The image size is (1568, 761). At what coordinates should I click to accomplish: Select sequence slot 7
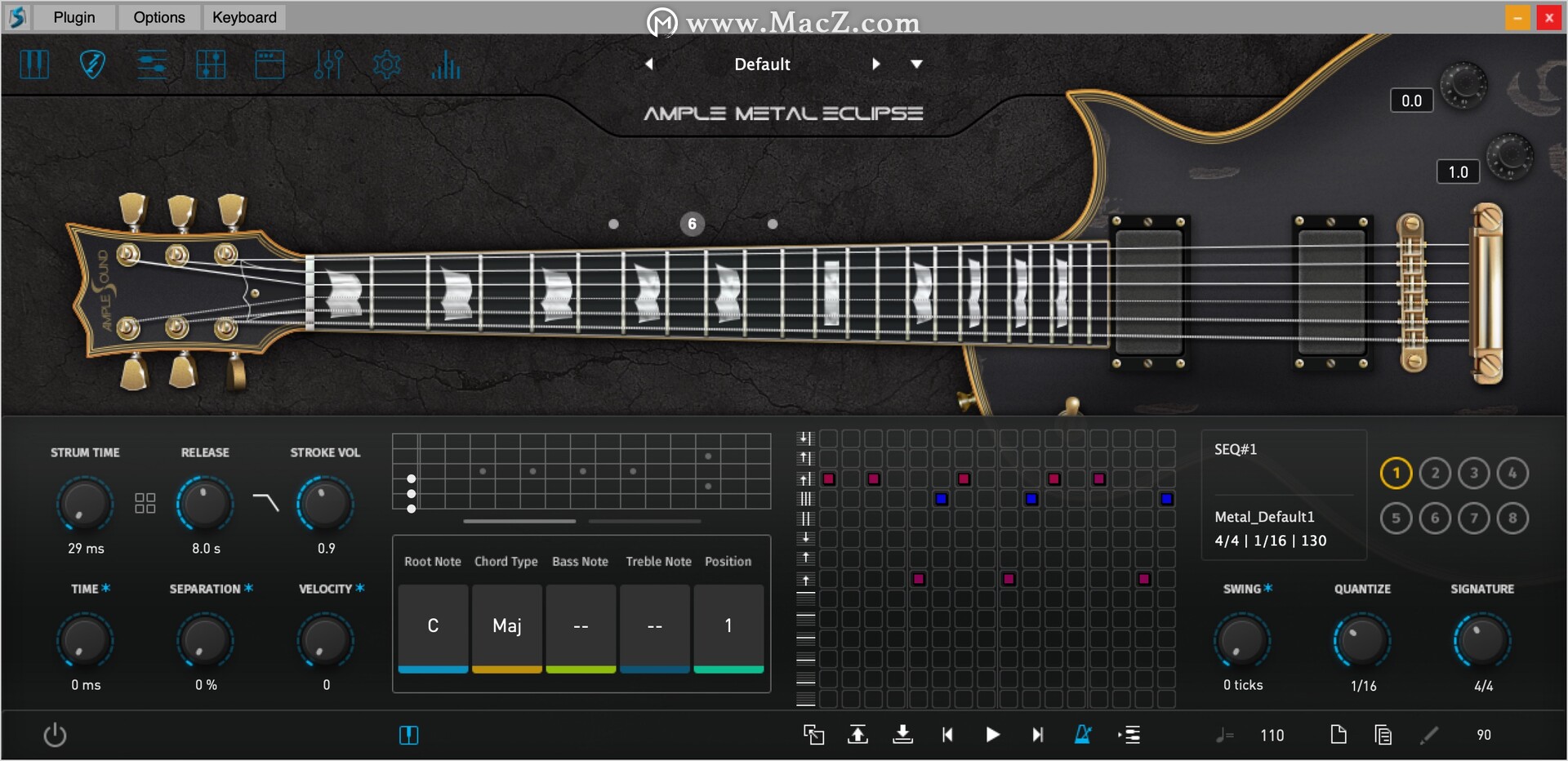pyautogui.click(x=1474, y=518)
